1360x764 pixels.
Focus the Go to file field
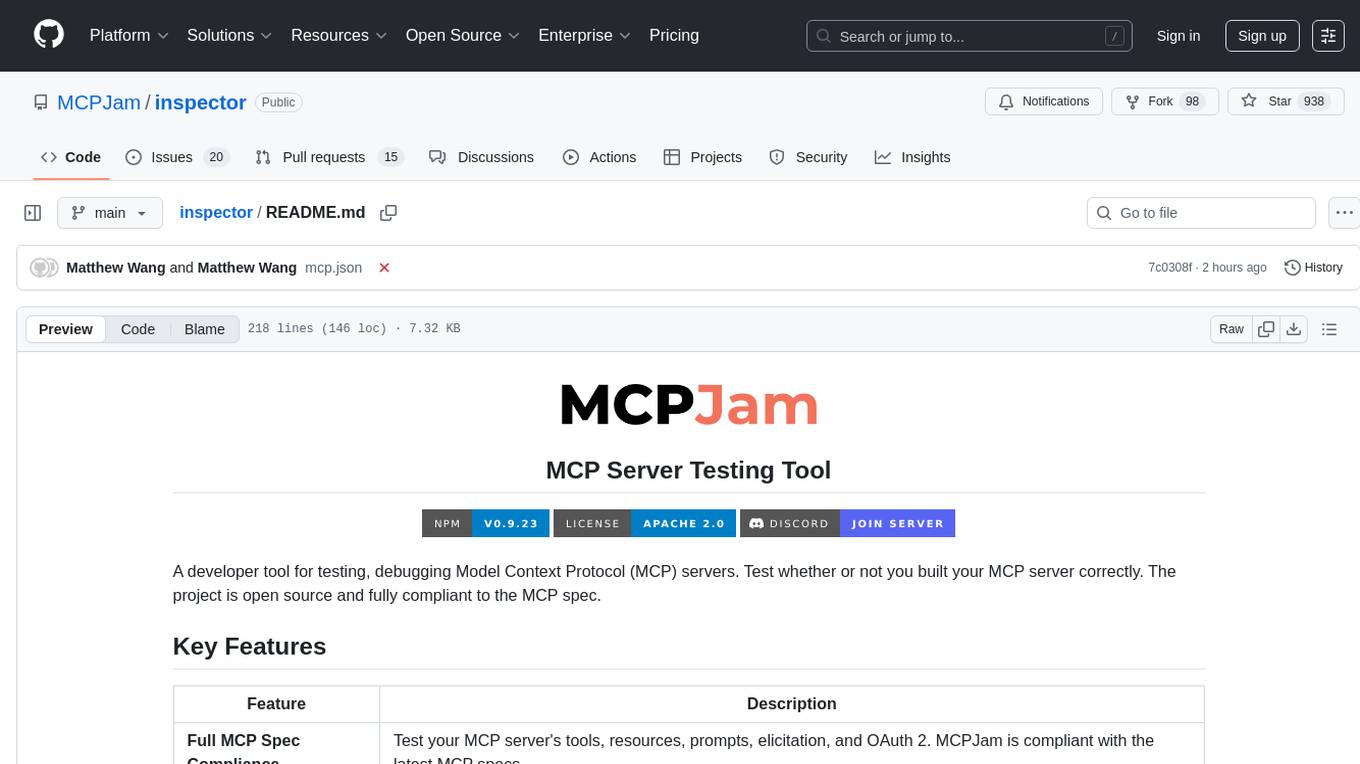1201,213
